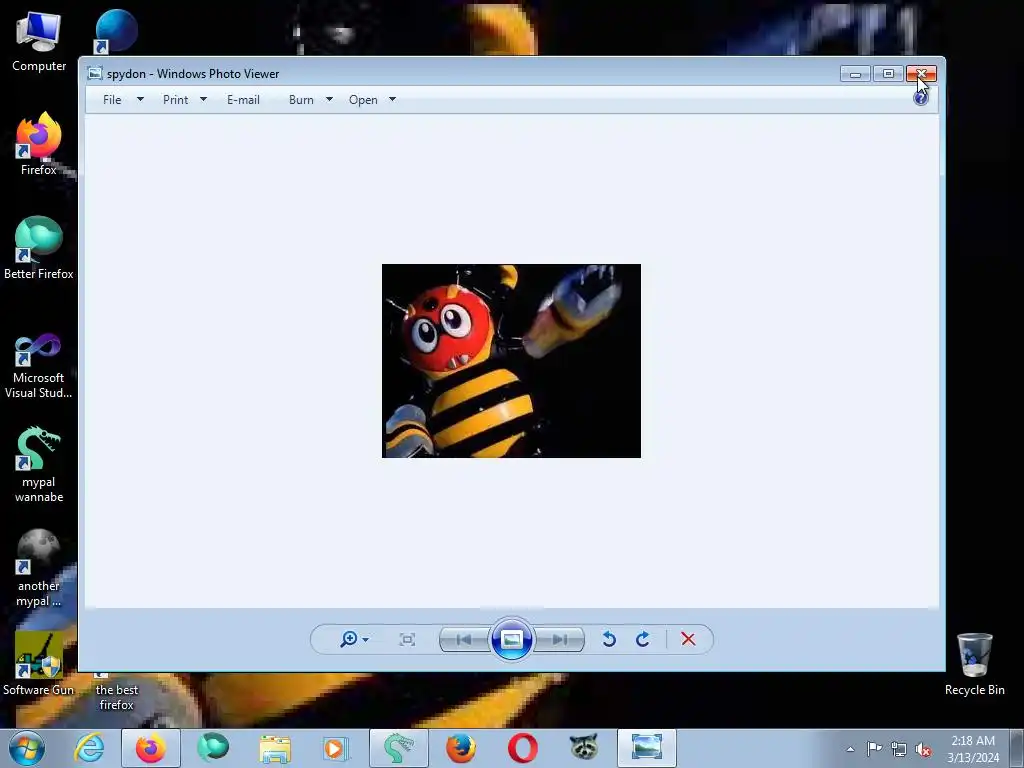Open the network tray icon
1024x768 pixels.
click(x=899, y=750)
